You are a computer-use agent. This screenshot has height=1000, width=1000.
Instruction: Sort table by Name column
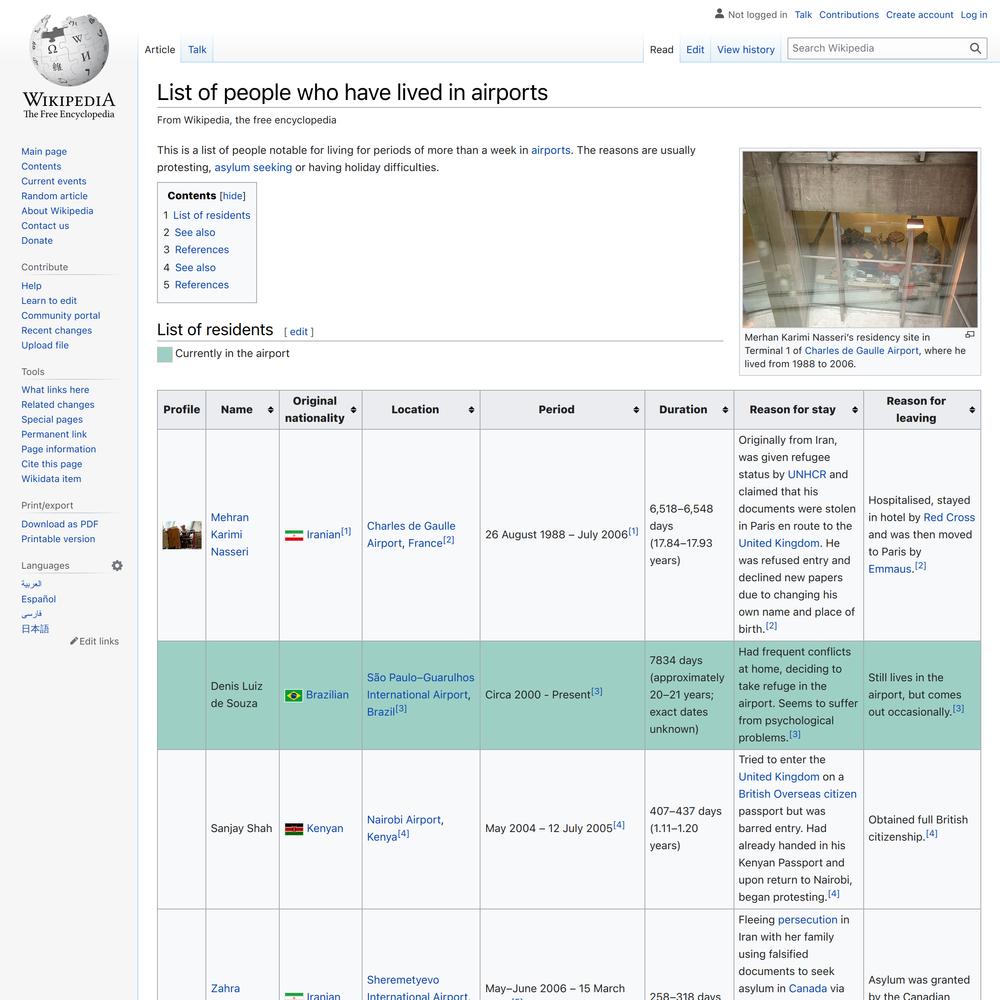tap(270, 410)
